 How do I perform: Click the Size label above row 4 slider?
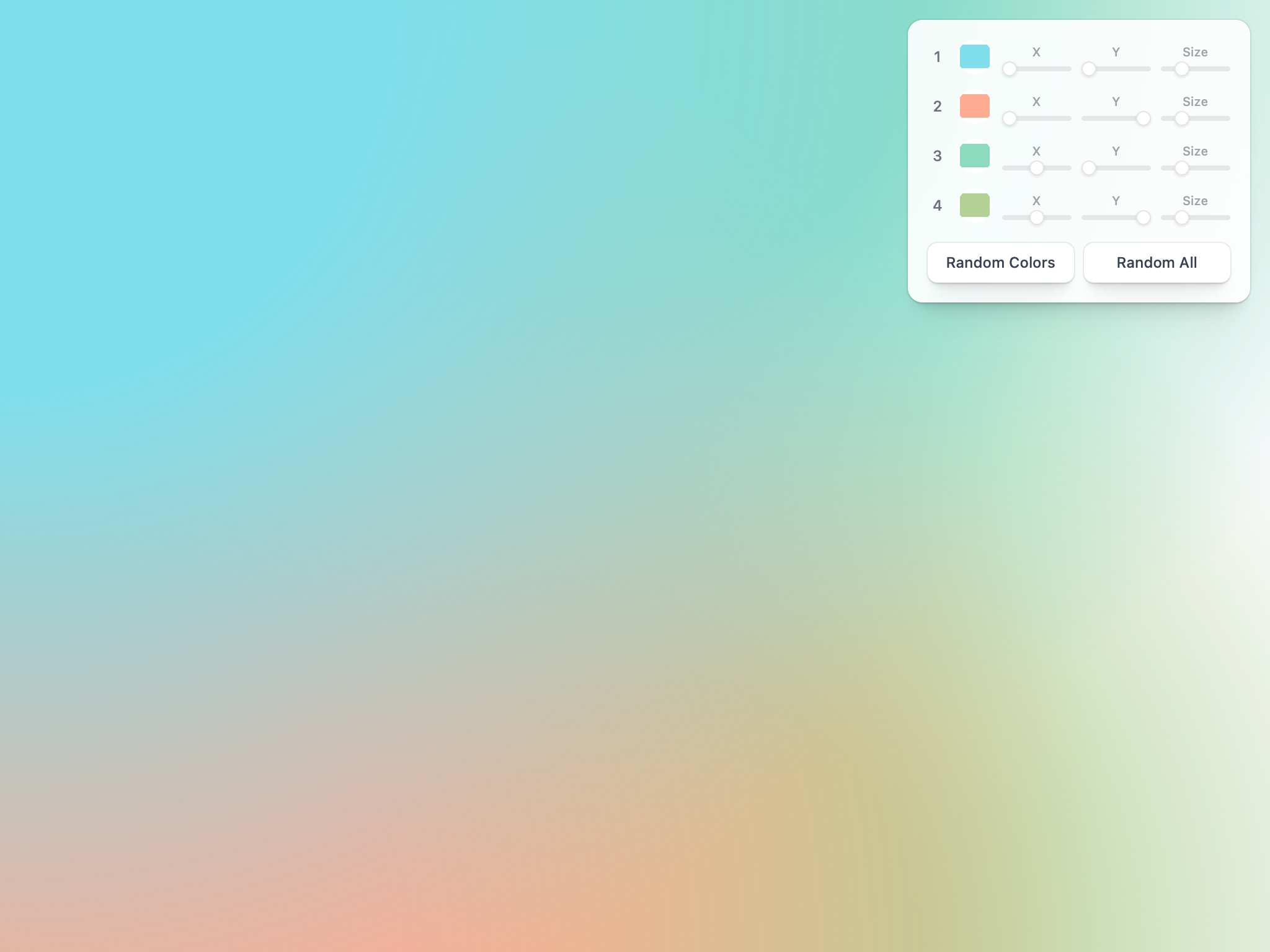pyautogui.click(x=1196, y=200)
